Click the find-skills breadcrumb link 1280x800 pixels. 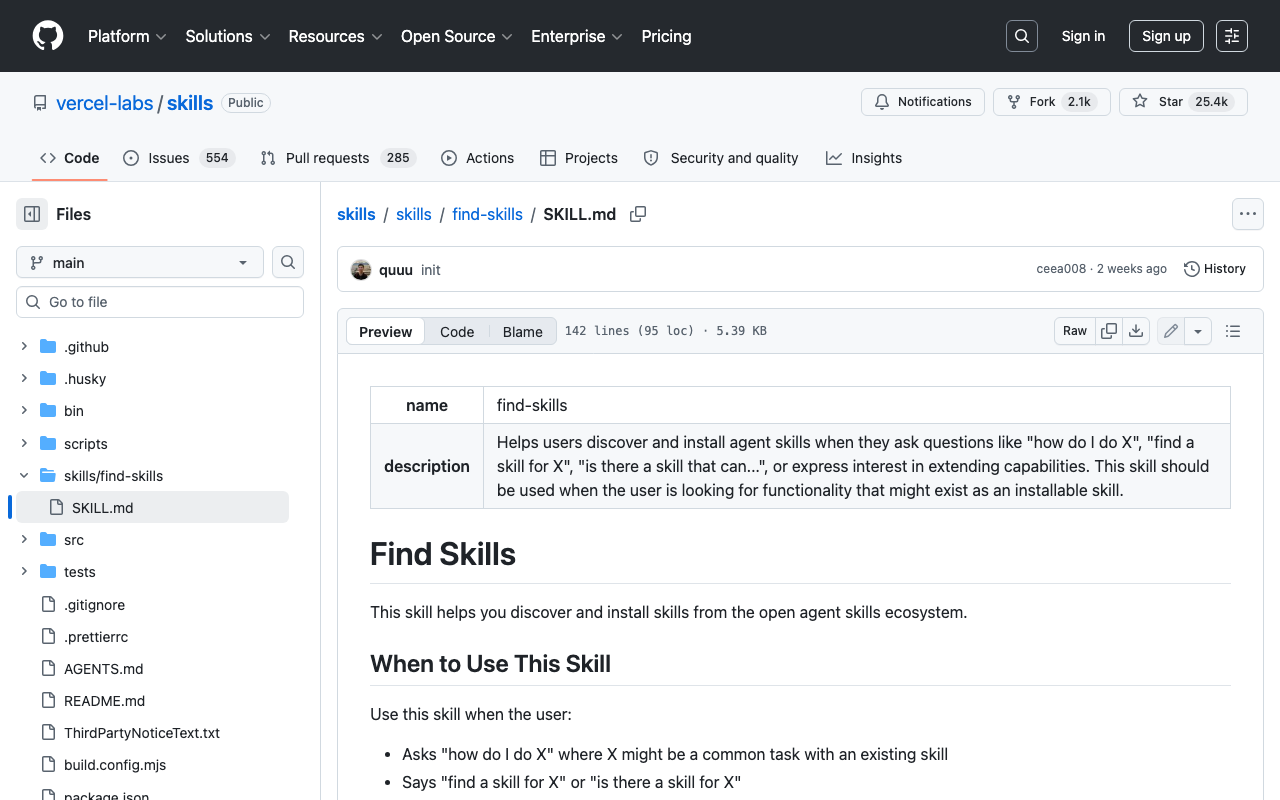point(487,214)
